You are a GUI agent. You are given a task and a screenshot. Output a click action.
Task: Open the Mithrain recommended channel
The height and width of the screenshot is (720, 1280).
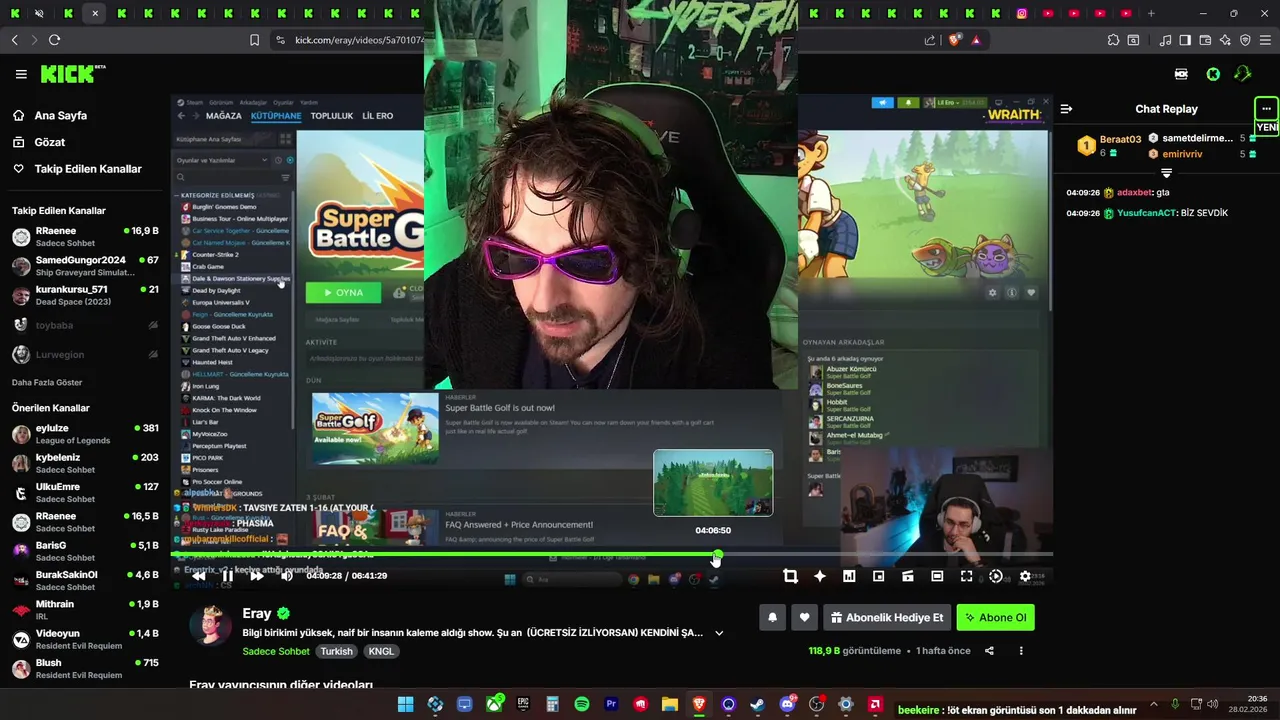85,610
